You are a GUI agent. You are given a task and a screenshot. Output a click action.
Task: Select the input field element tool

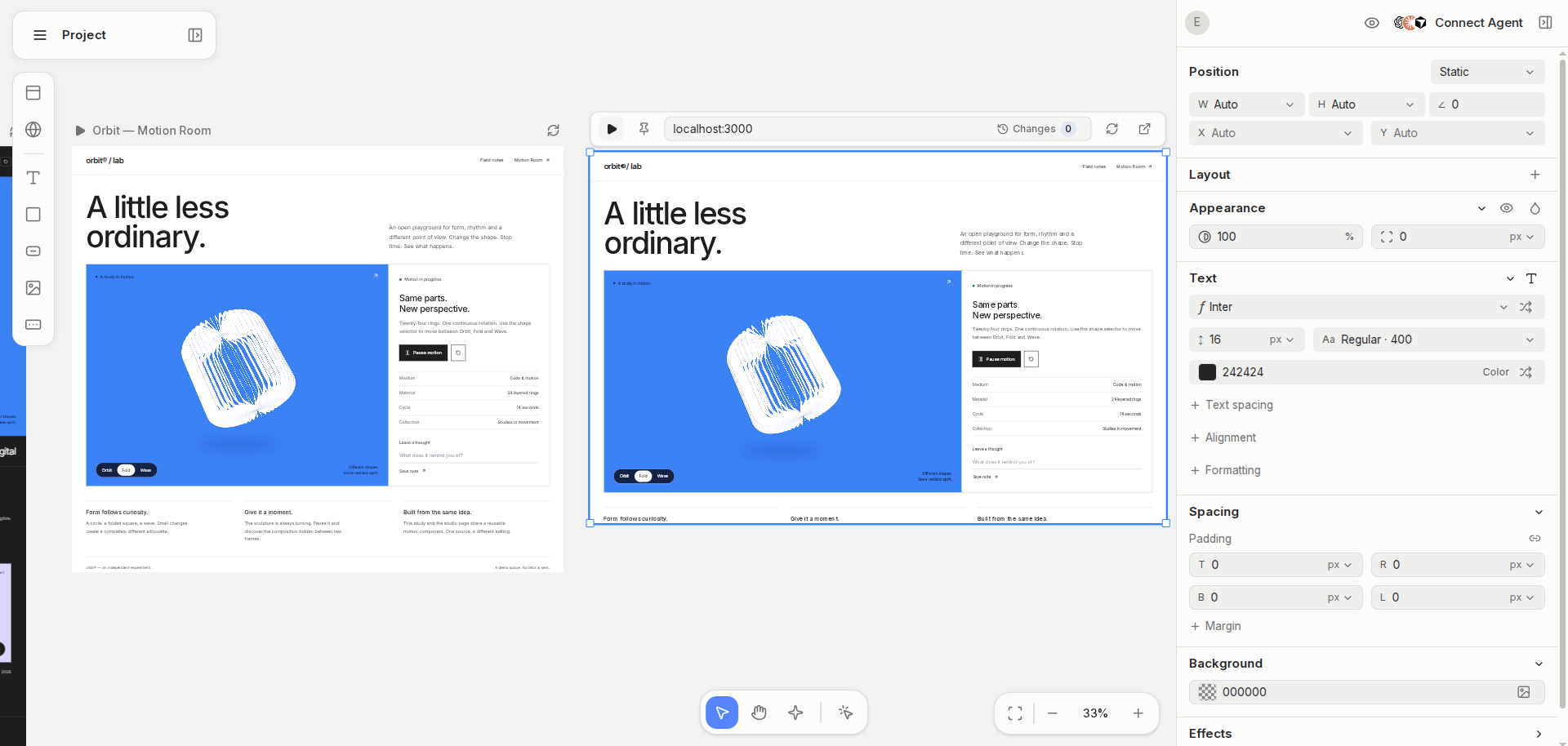tap(33, 325)
